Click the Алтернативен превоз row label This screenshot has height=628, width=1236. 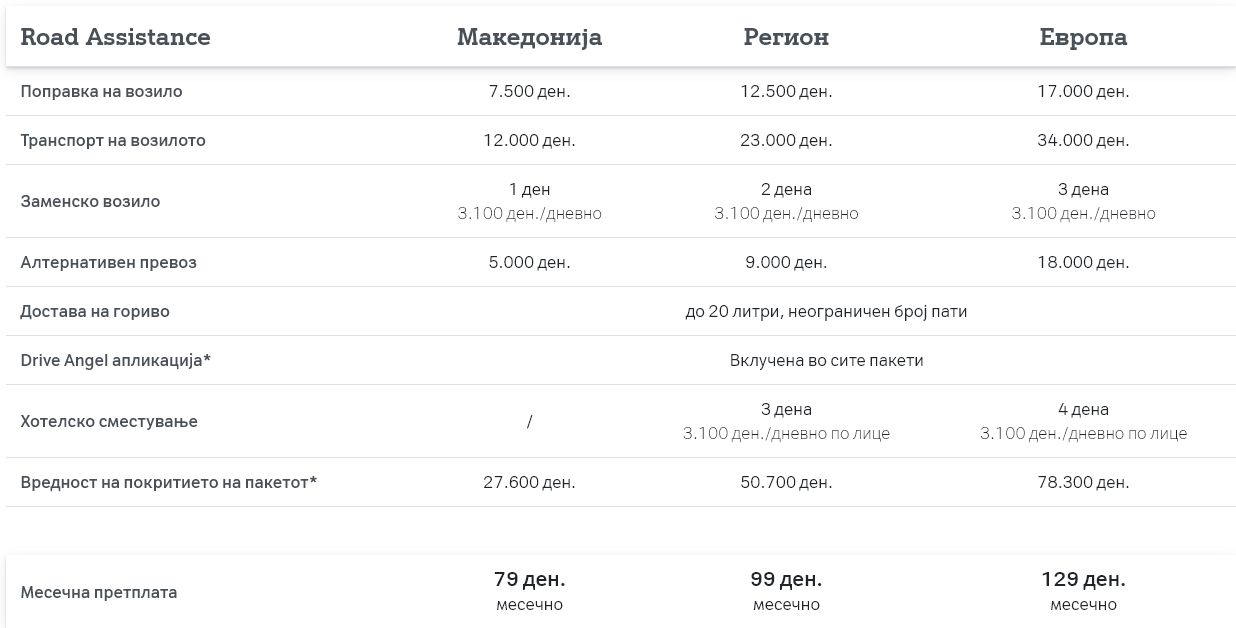point(108,262)
